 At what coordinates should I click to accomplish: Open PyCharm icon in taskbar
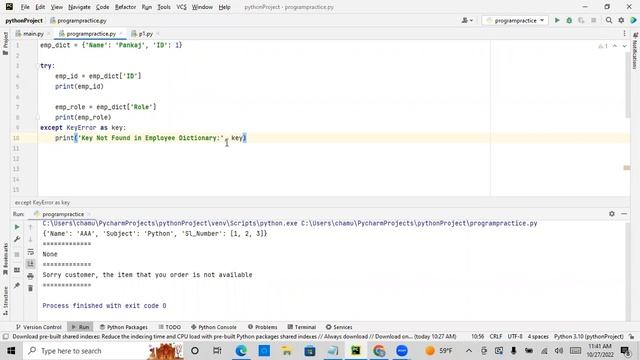click(356, 351)
